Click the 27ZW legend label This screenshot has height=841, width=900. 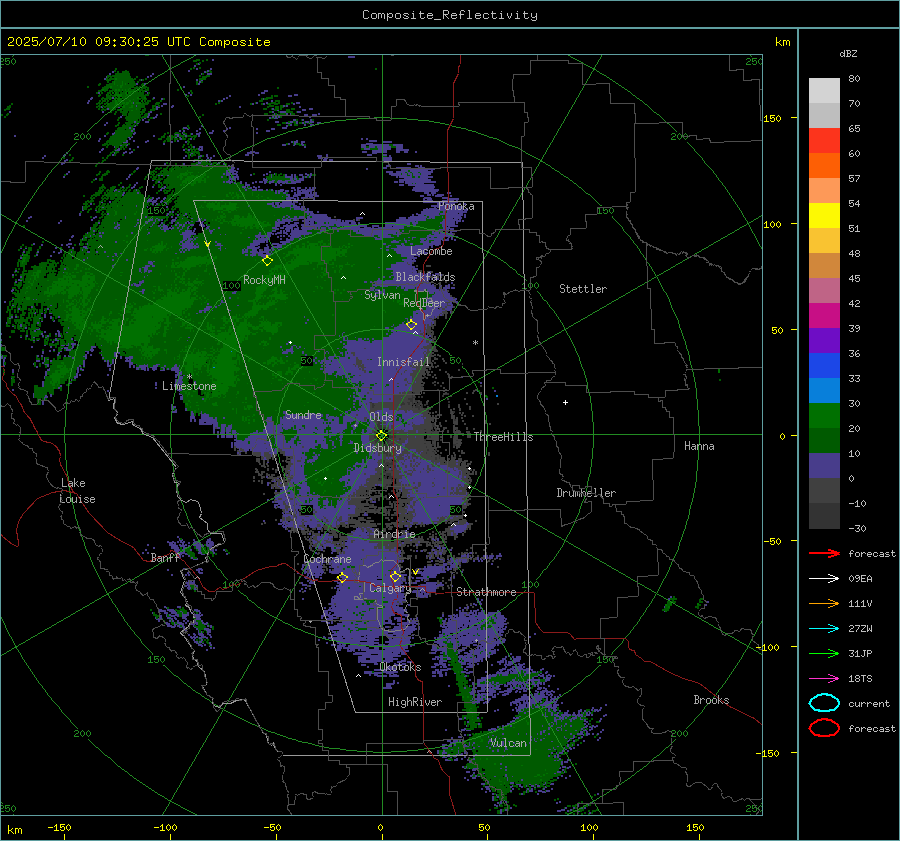[860, 629]
